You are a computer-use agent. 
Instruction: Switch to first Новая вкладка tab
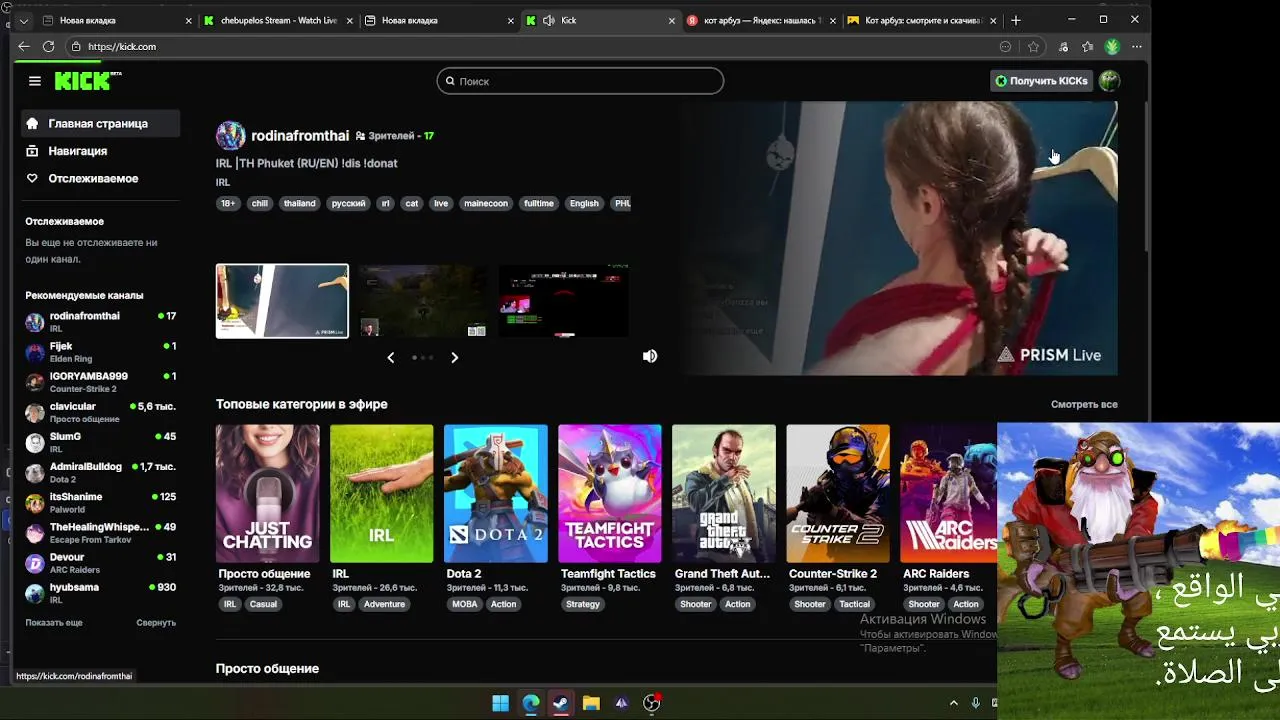coord(118,20)
